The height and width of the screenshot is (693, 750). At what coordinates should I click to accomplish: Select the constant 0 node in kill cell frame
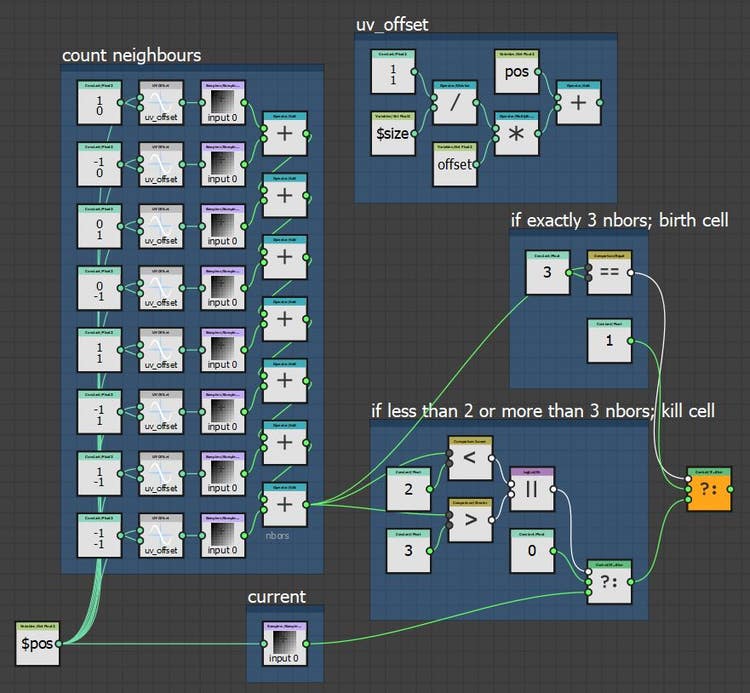(x=532, y=551)
